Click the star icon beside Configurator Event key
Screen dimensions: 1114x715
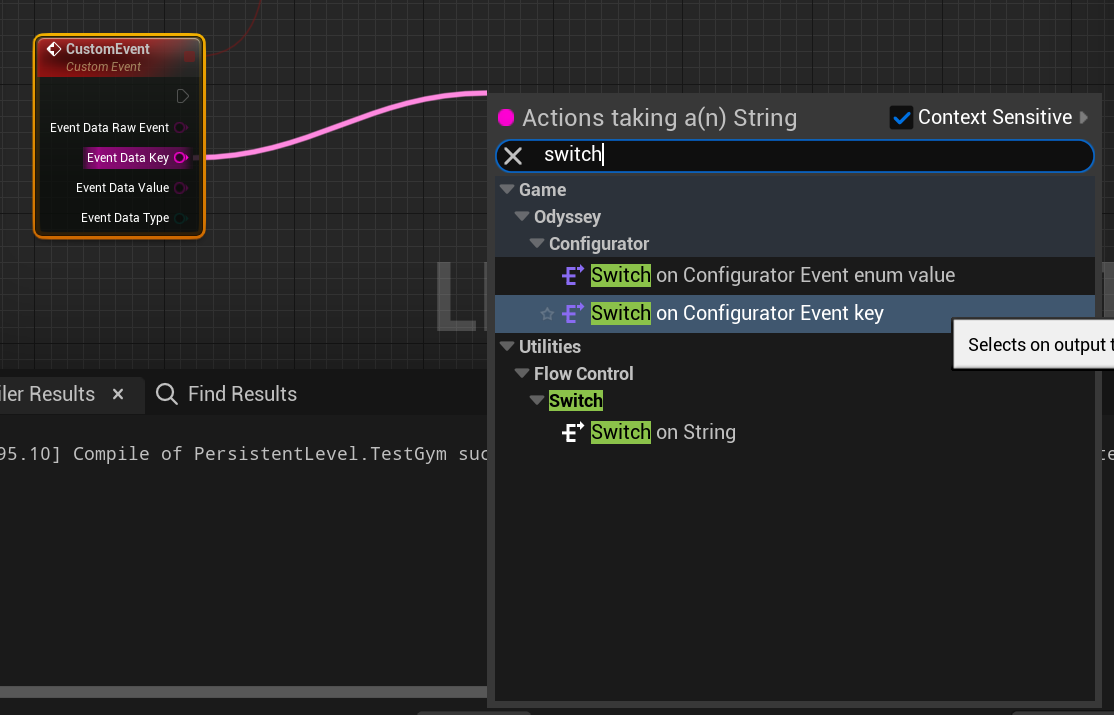(547, 314)
